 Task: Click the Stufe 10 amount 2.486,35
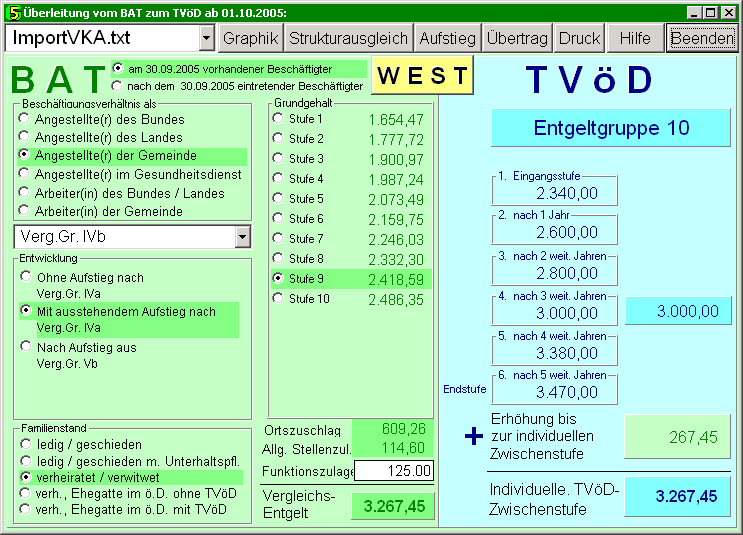click(396, 300)
